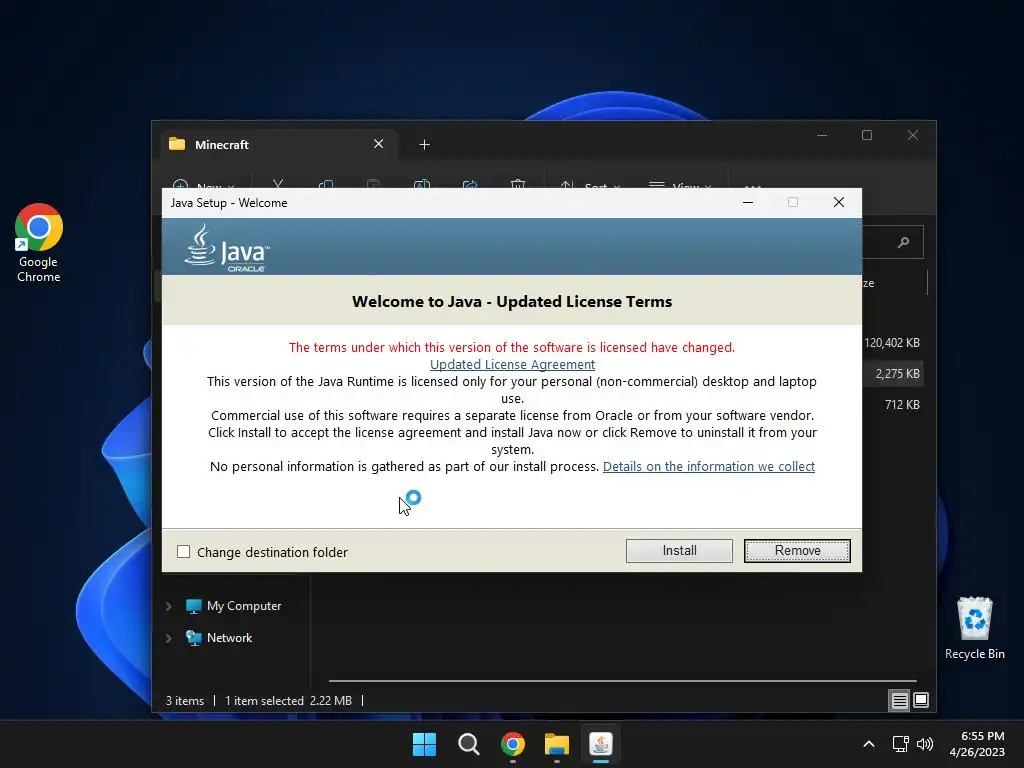Open the Updated License Agreement link
Image resolution: width=1024 pixels, height=768 pixels.
pos(512,364)
